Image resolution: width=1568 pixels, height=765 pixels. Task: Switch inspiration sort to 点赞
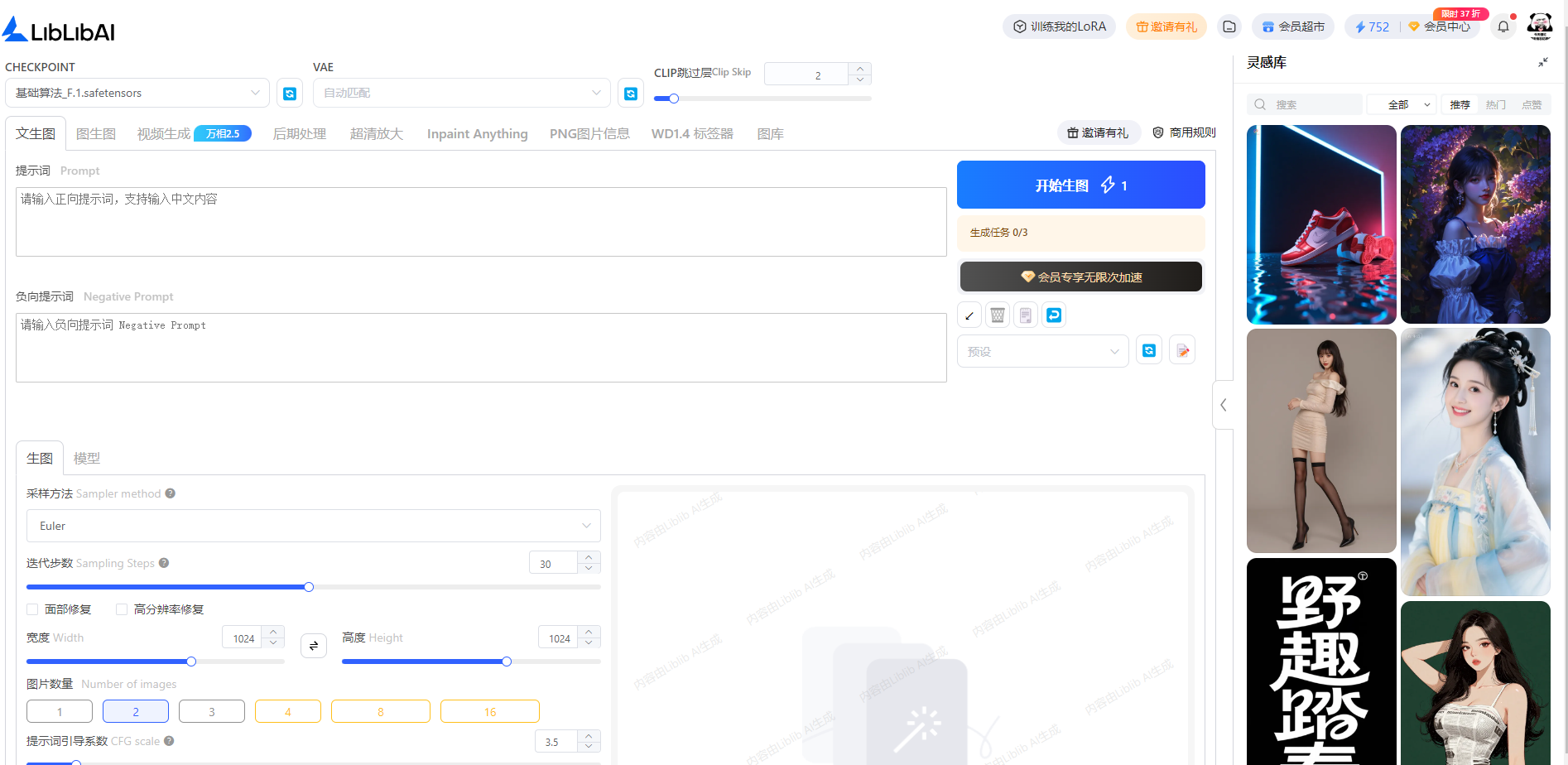pos(1532,105)
